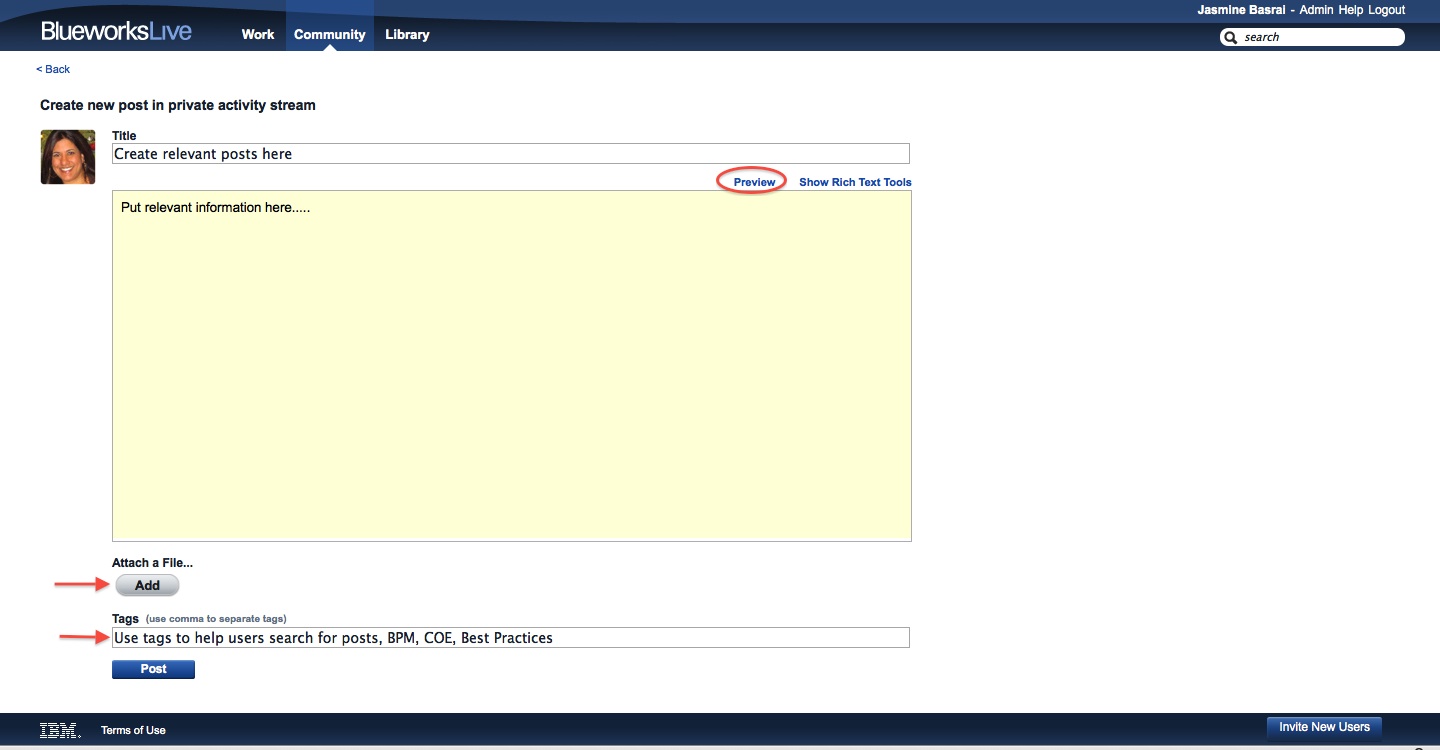Click the Post button
Viewport: 1440px width, 750px height.
point(153,669)
